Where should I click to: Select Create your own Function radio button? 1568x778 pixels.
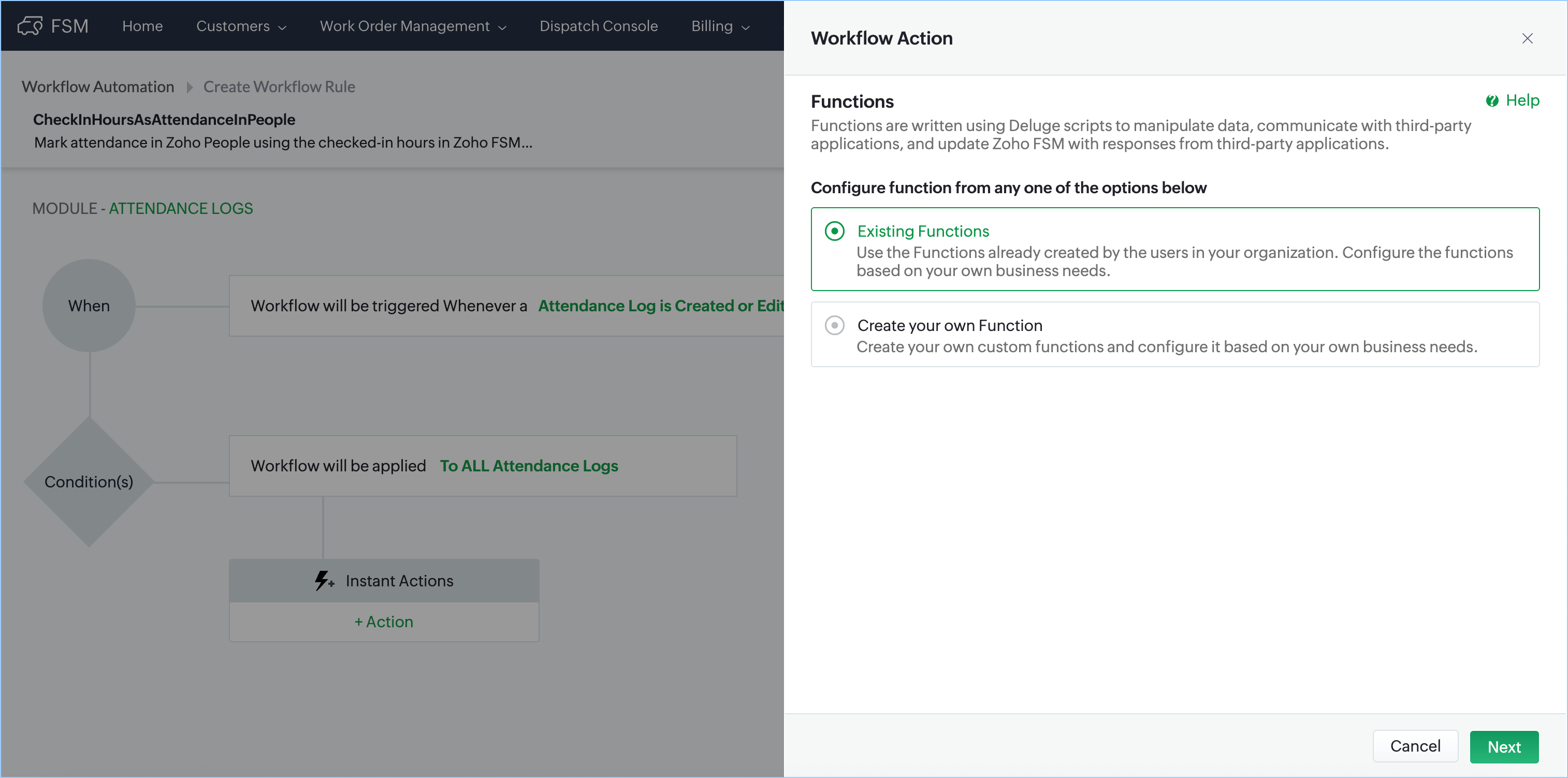click(x=834, y=326)
